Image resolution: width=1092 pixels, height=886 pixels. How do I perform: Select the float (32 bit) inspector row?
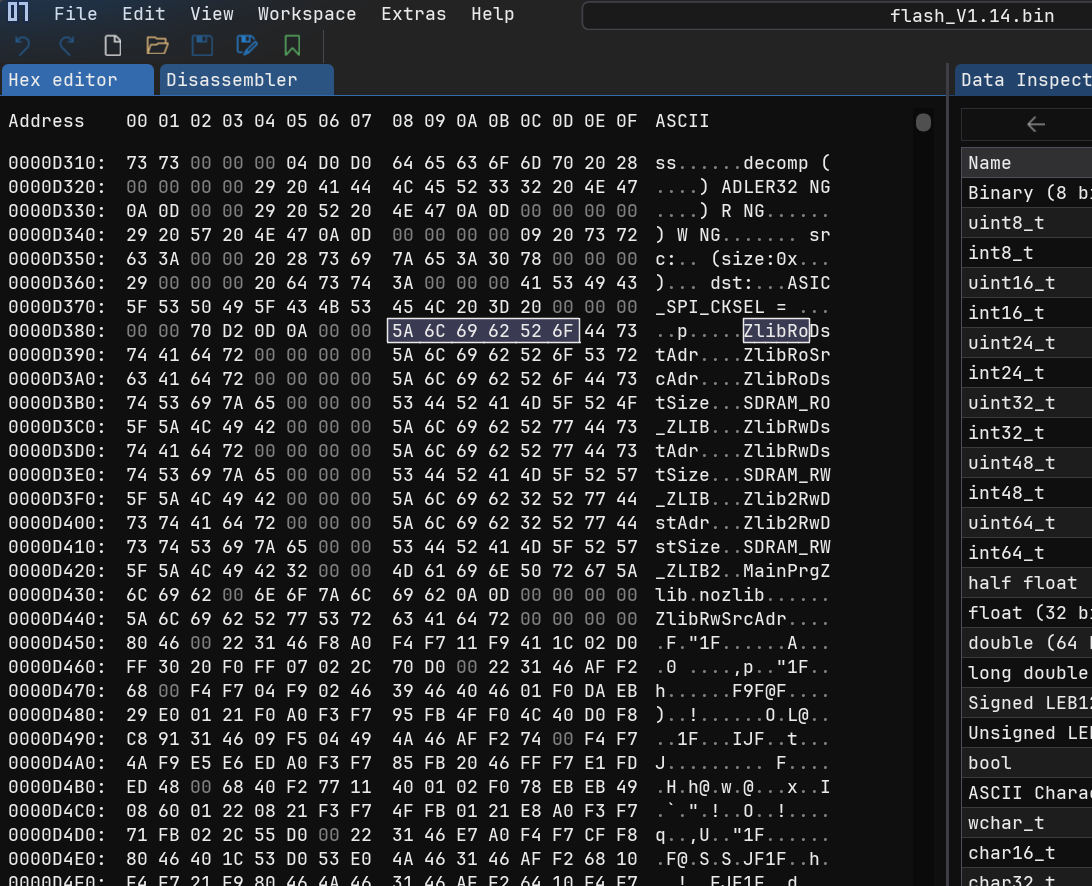pos(1020,612)
